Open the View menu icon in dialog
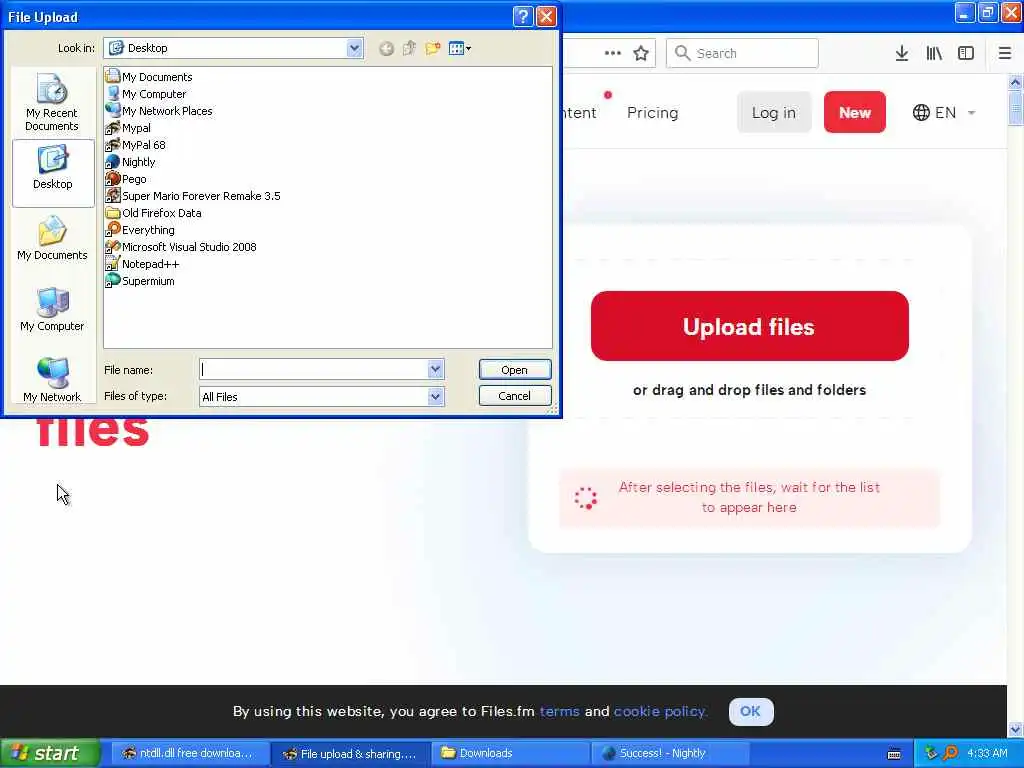The image size is (1024, 768). 460,48
